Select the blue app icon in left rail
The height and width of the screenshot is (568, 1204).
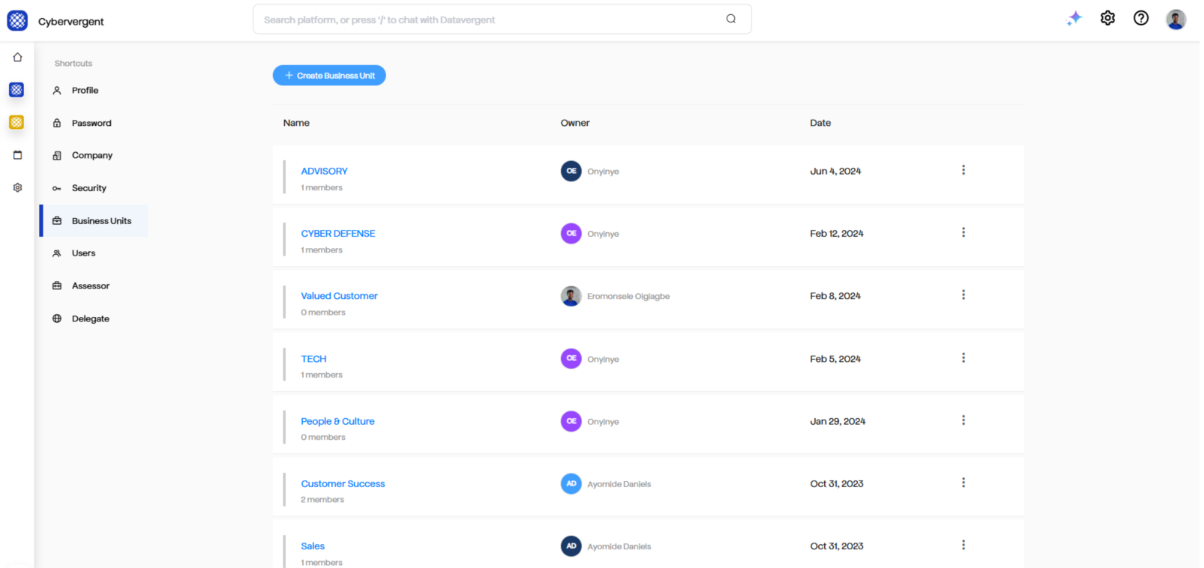(x=17, y=90)
